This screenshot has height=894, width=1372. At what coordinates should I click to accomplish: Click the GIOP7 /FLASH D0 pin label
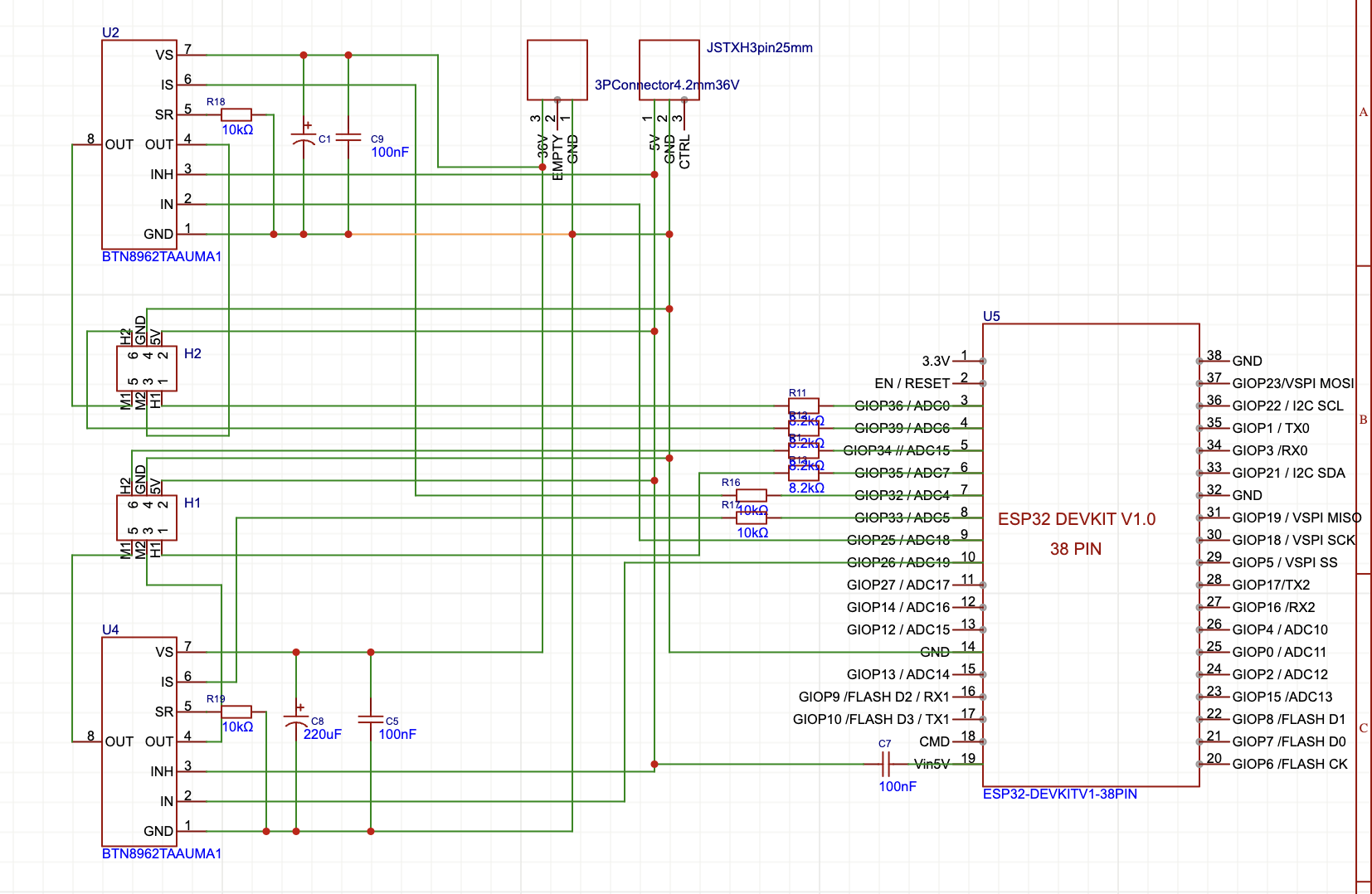point(1289,741)
